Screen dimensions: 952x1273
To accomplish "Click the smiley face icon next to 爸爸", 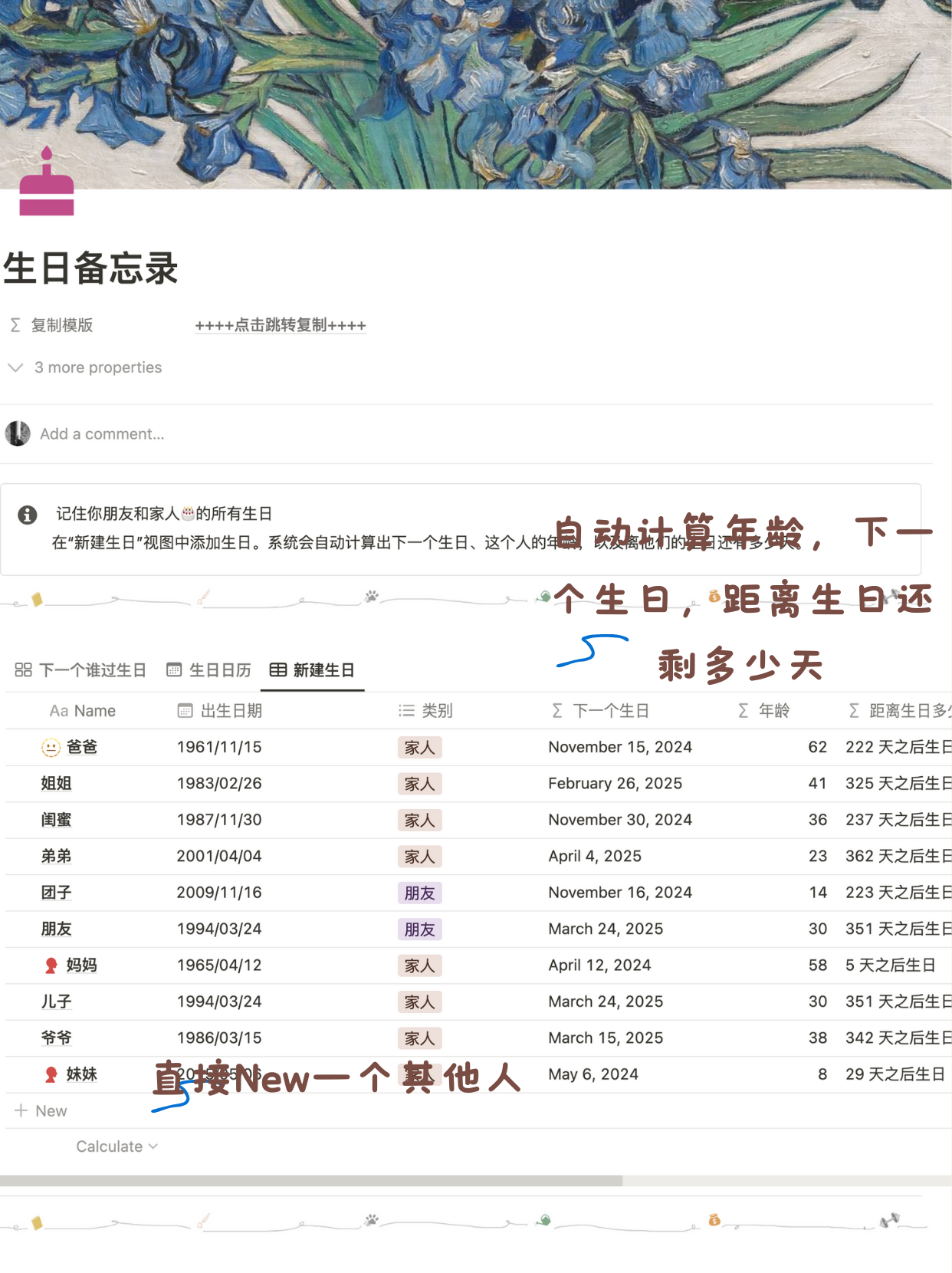I will (51, 747).
